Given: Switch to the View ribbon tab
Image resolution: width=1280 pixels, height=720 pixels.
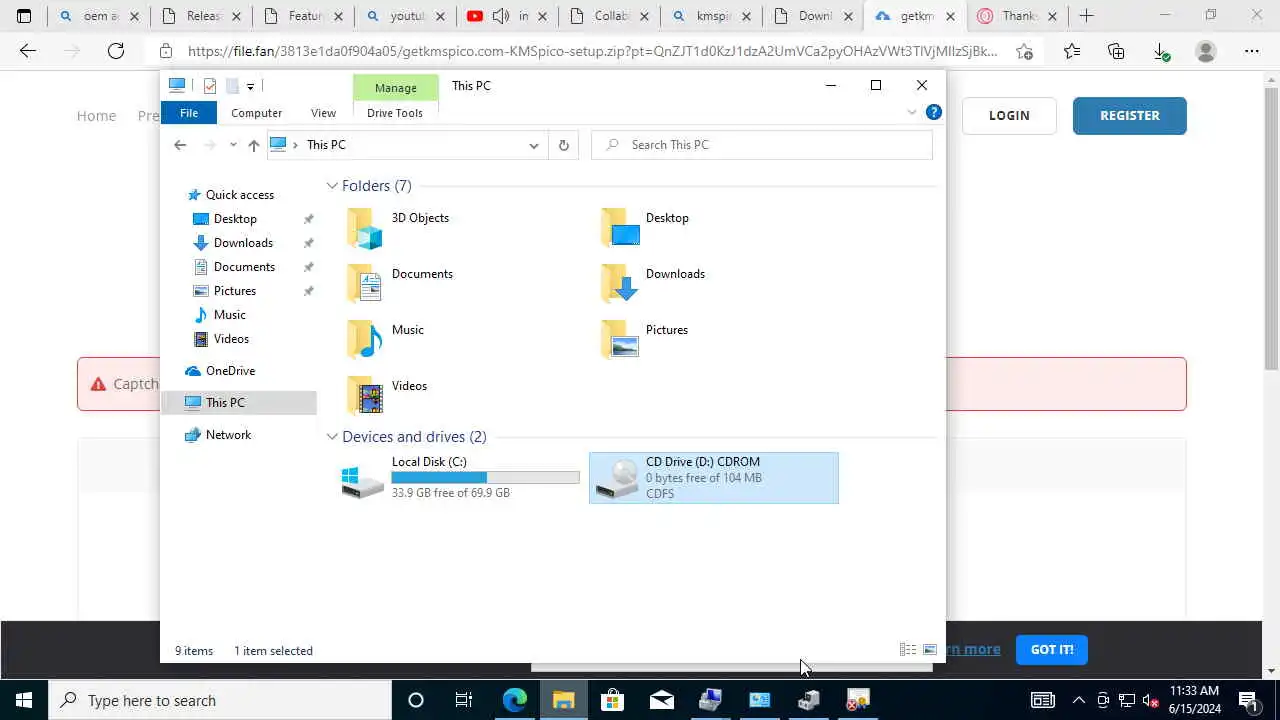Looking at the screenshot, I should coord(323,113).
